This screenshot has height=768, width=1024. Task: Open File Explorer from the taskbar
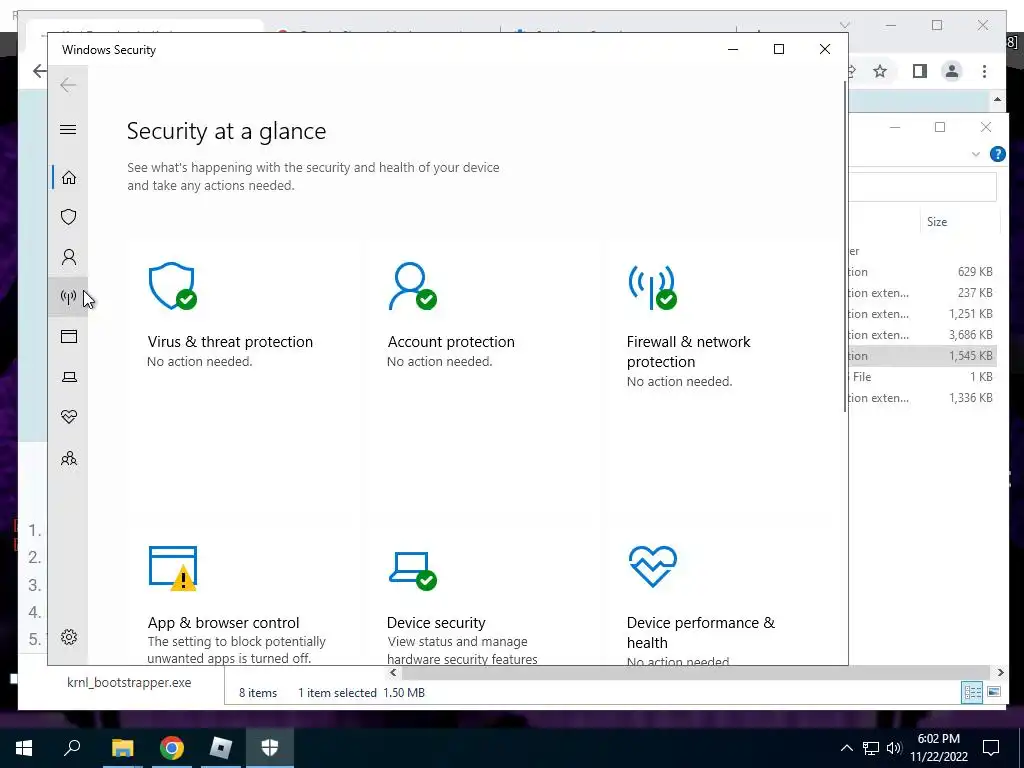tap(122, 748)
